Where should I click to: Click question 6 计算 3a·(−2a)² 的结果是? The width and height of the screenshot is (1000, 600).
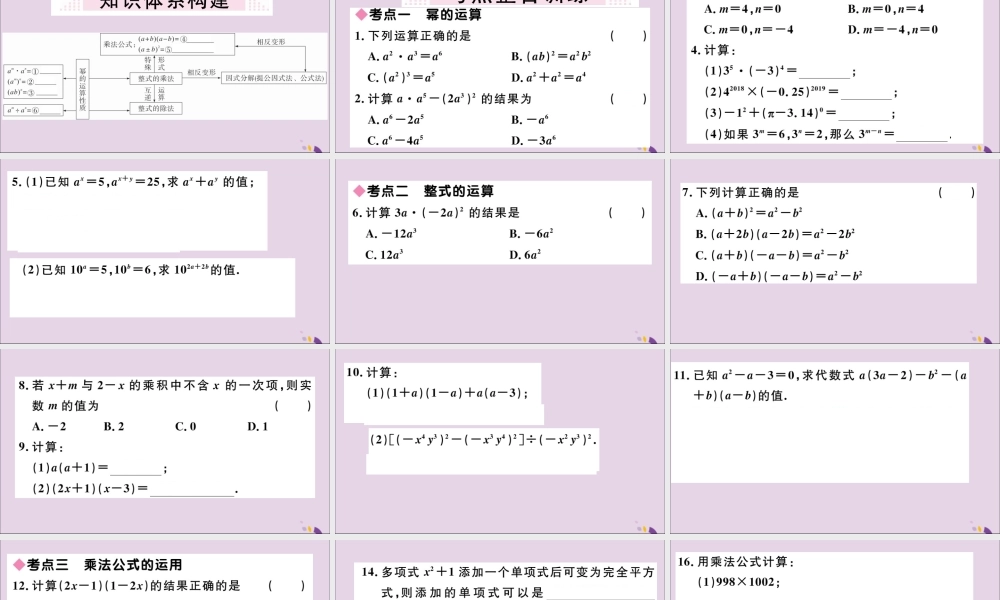coord(436,213)
